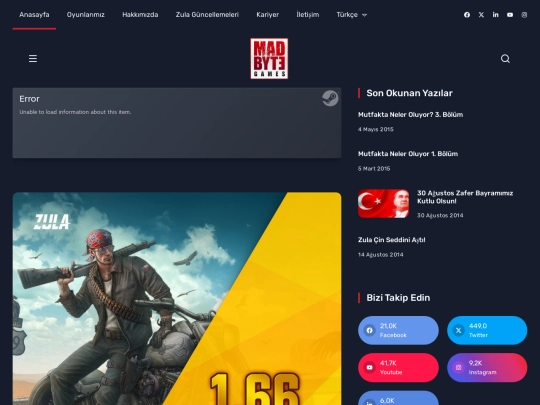Image resolution: width=540 pixels, height=405 pixels.
Task: Open Kariyer menu item
Action: [268, 15]
